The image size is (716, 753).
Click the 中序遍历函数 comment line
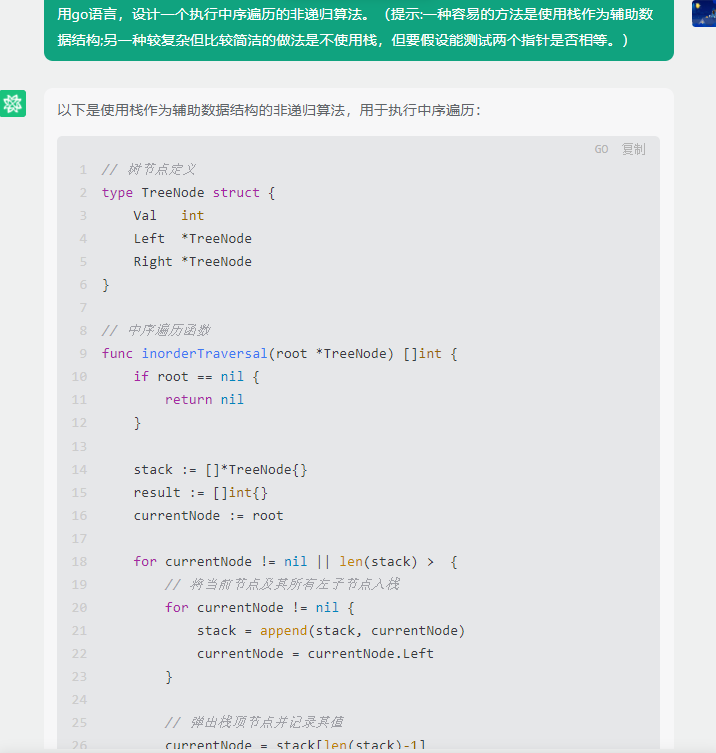point(156,330)
